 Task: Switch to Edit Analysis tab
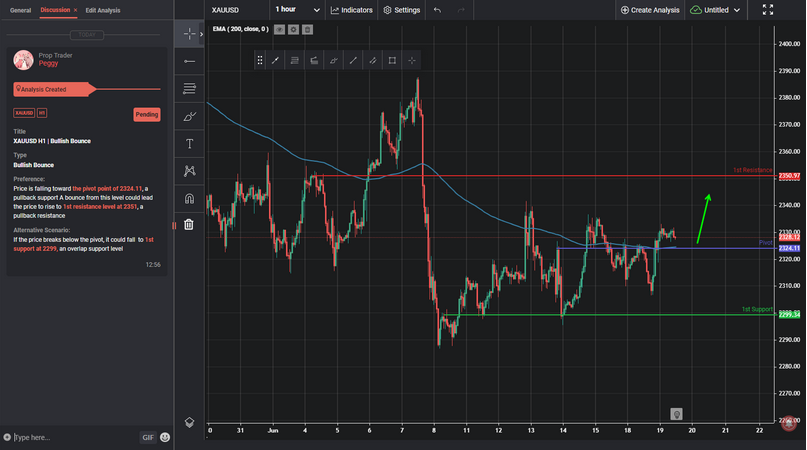pyautogui.click(x=103, y=10)
